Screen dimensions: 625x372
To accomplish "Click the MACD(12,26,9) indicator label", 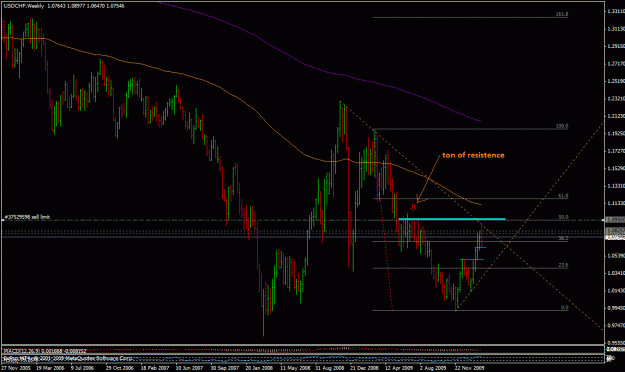I will (44, 351).
